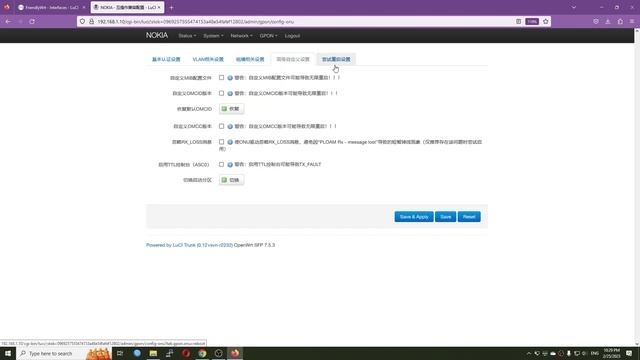Open the Status menu in the Nokia navbar
The width and height of the screenshot is (640, 360).
(187, 36)
